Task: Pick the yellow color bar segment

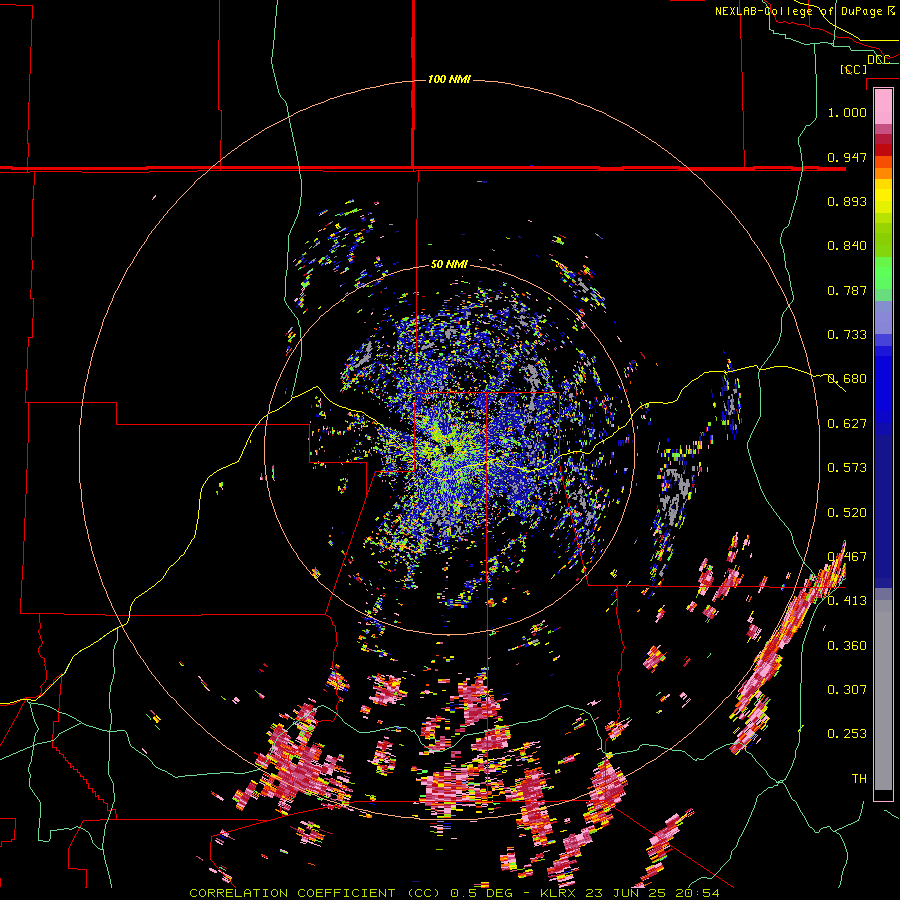Action: (x=883, y=196)
